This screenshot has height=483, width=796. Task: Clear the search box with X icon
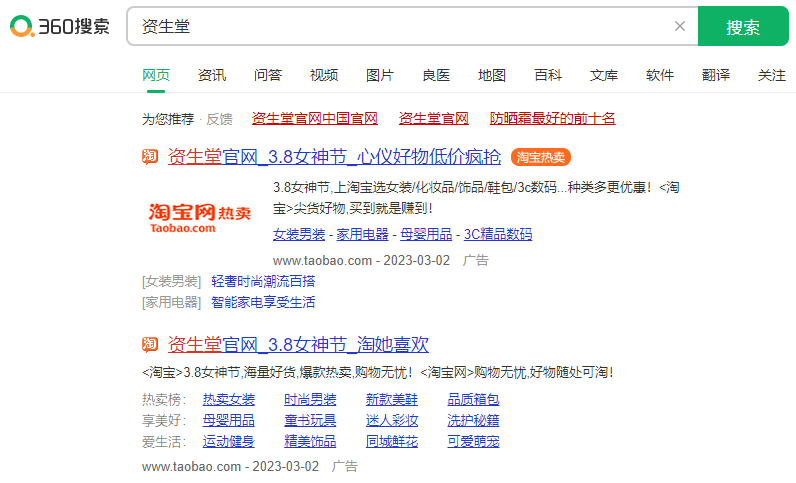click(680, 26)
